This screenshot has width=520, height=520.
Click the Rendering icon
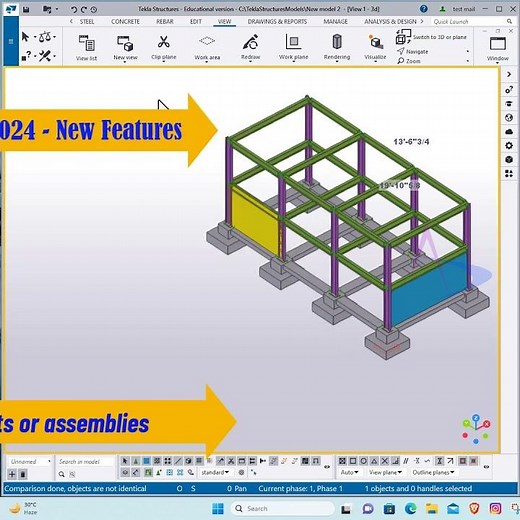[337, 42]
